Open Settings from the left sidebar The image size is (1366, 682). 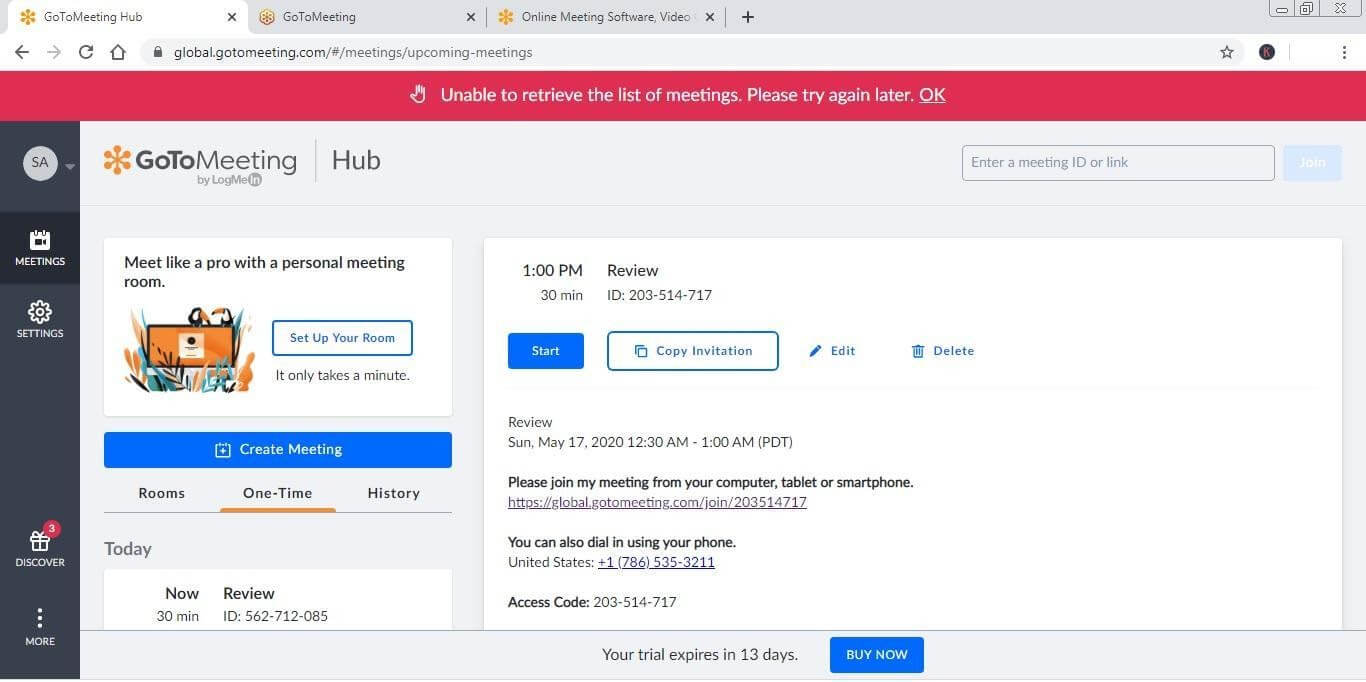tap(40, 318)
